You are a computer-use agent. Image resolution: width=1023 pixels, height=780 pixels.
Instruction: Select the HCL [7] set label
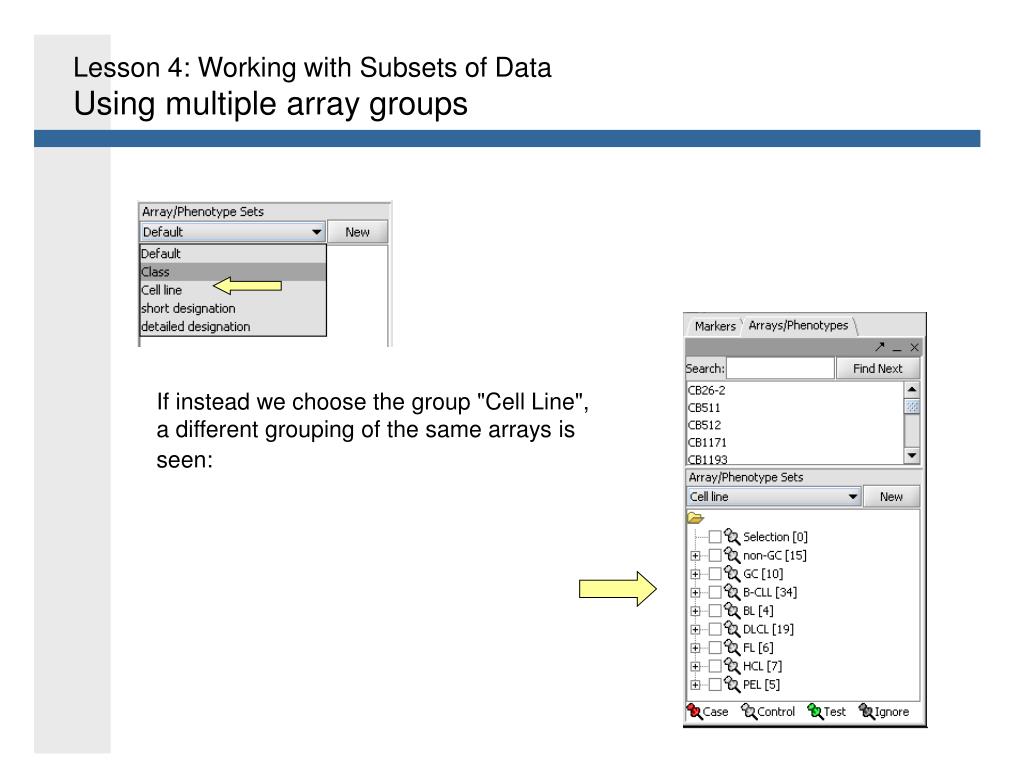point(763,666)
